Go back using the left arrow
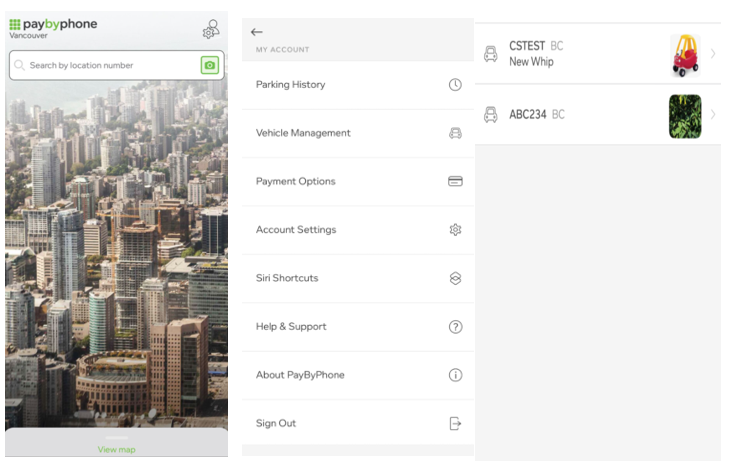 click(256, 32)
